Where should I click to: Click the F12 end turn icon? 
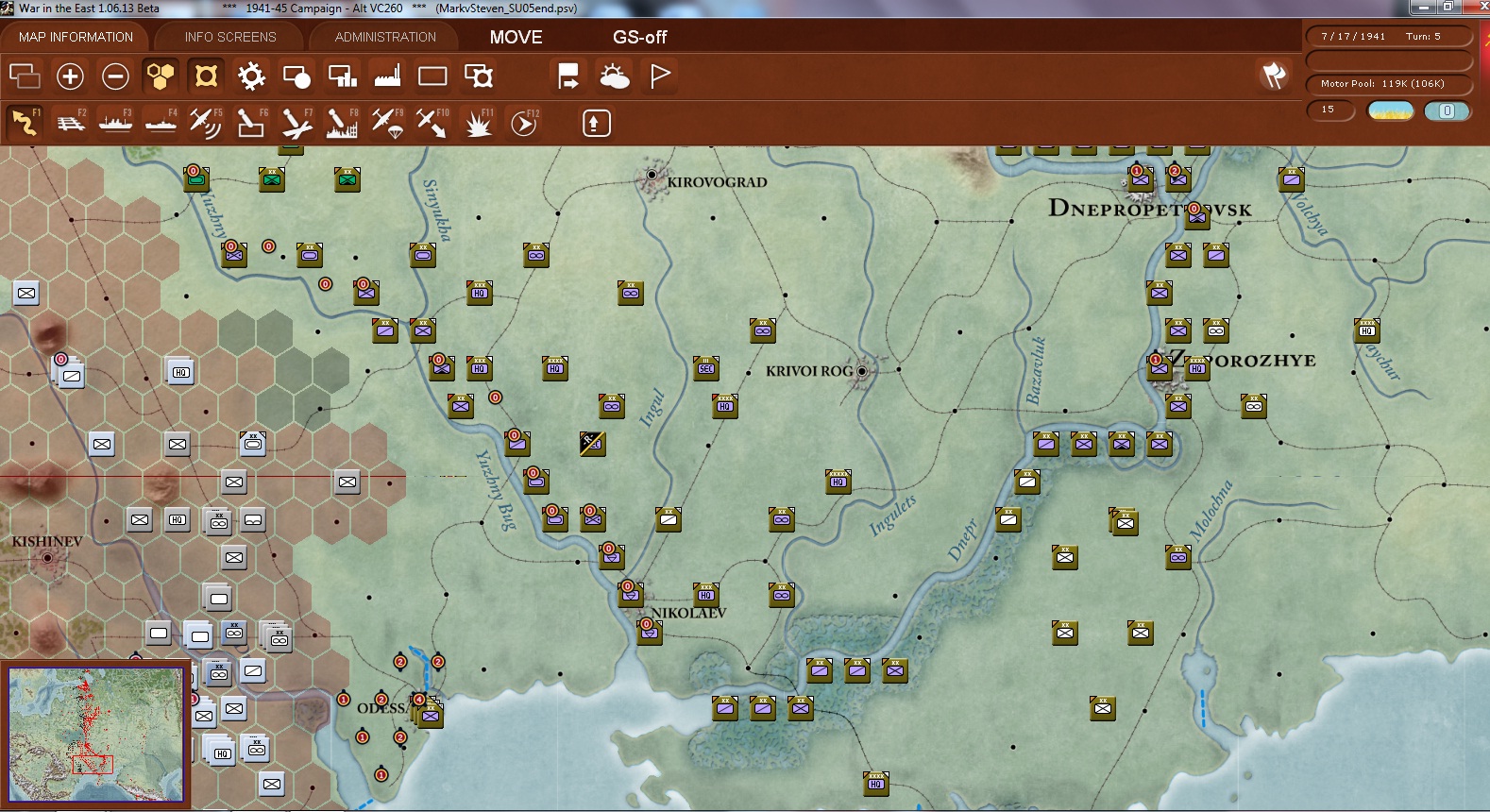click(524, 123)
